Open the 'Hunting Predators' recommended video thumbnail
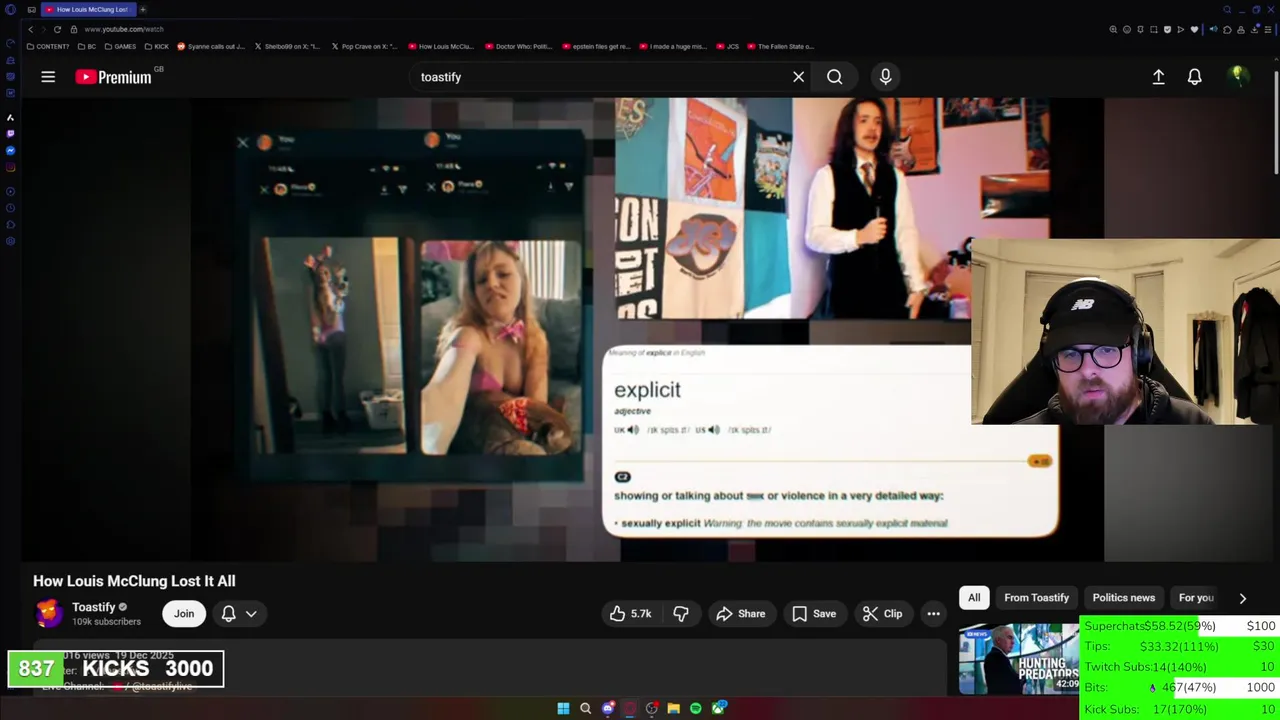This screenshot has width=1280, height=720. coord(1019,658)
